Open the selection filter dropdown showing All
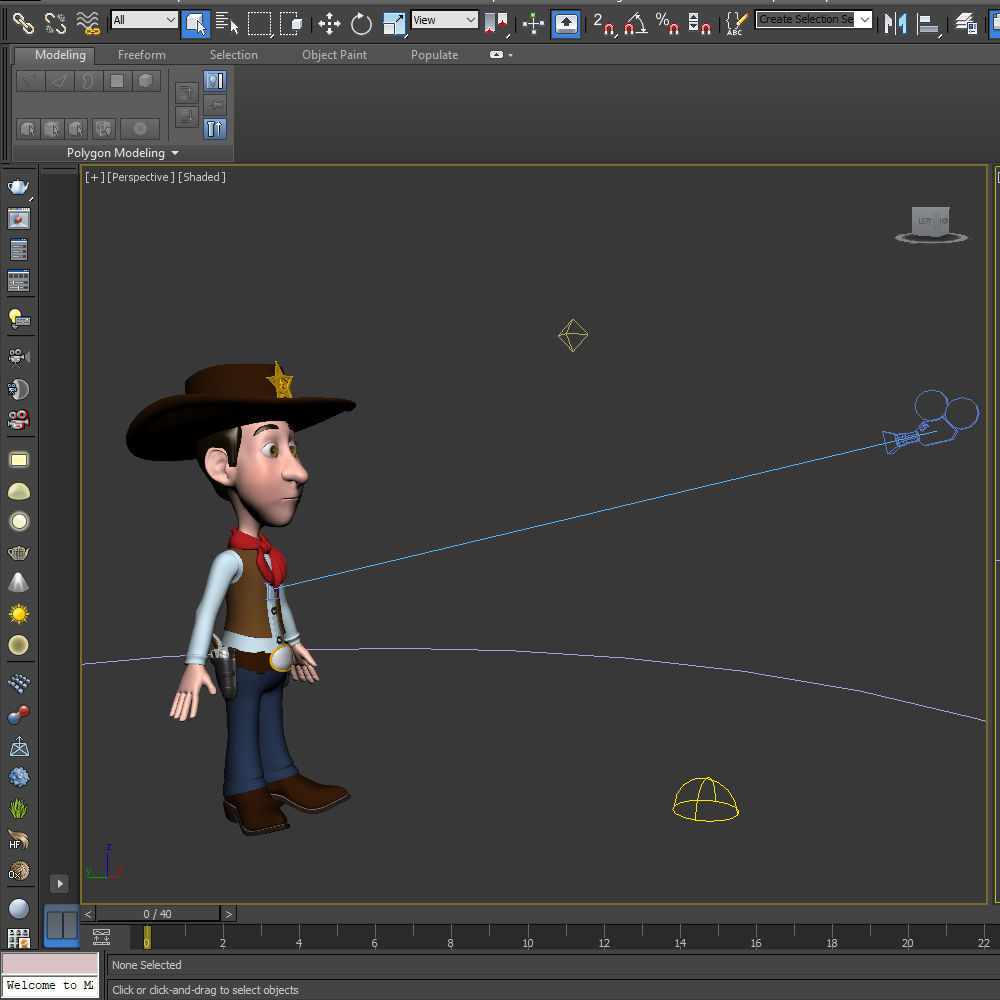Image resolution: width=1000 pixels, height=1000 pixels. coord(144,20)
